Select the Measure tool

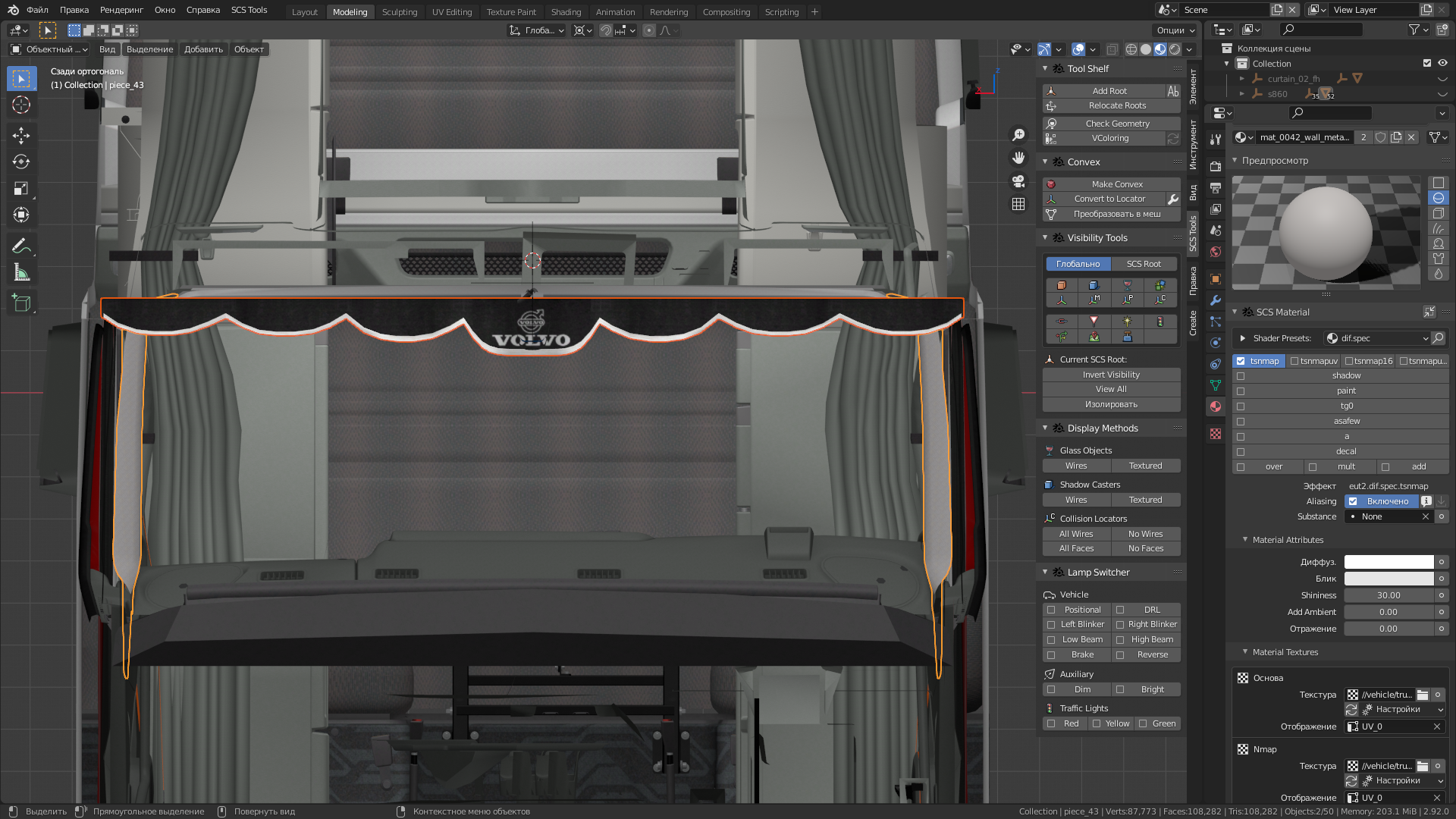click(21, 272)
